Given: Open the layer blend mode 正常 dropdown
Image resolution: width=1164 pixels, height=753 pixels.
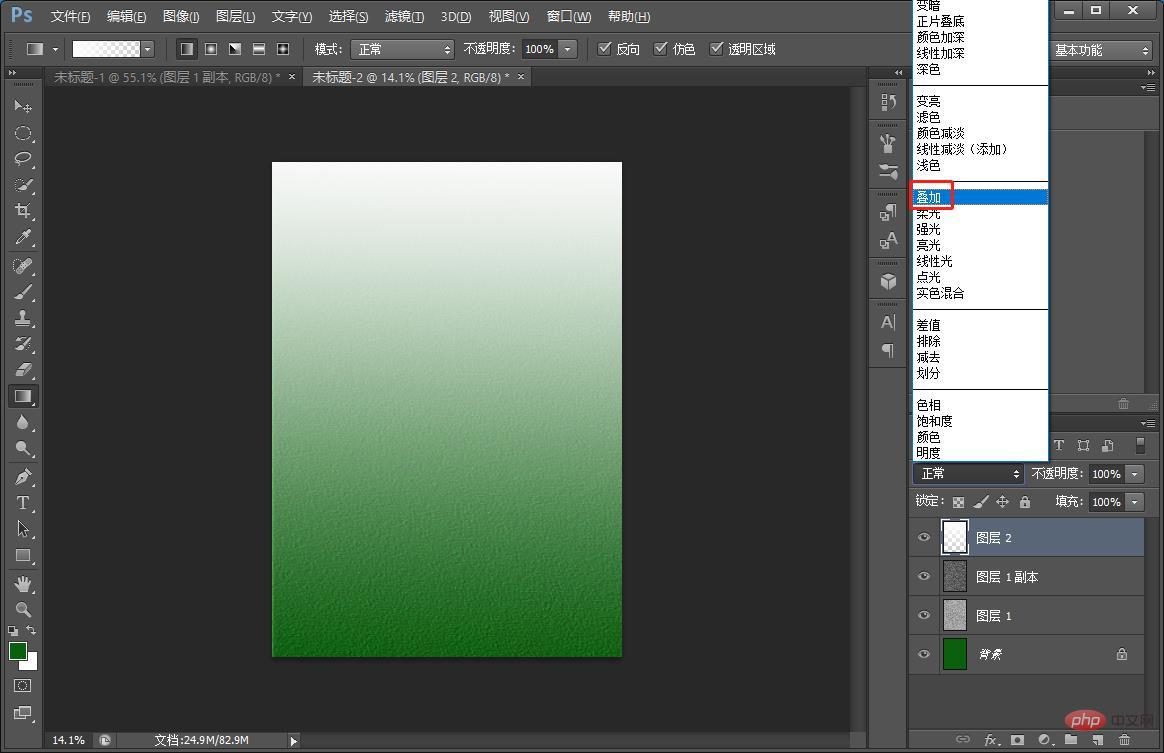Looking at the screenshot, I should (x=968, y=474).
